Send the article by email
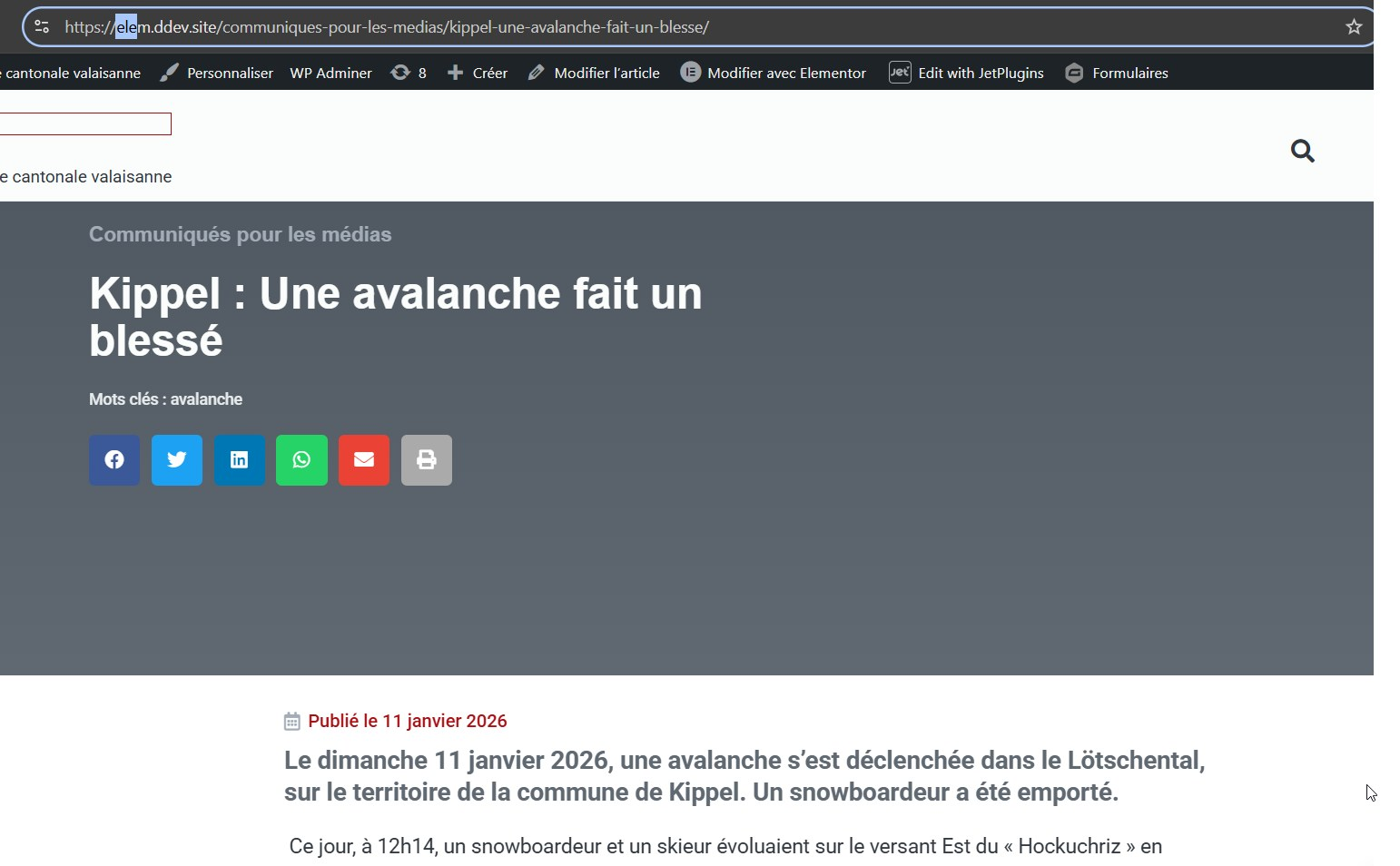 (364, 460)
